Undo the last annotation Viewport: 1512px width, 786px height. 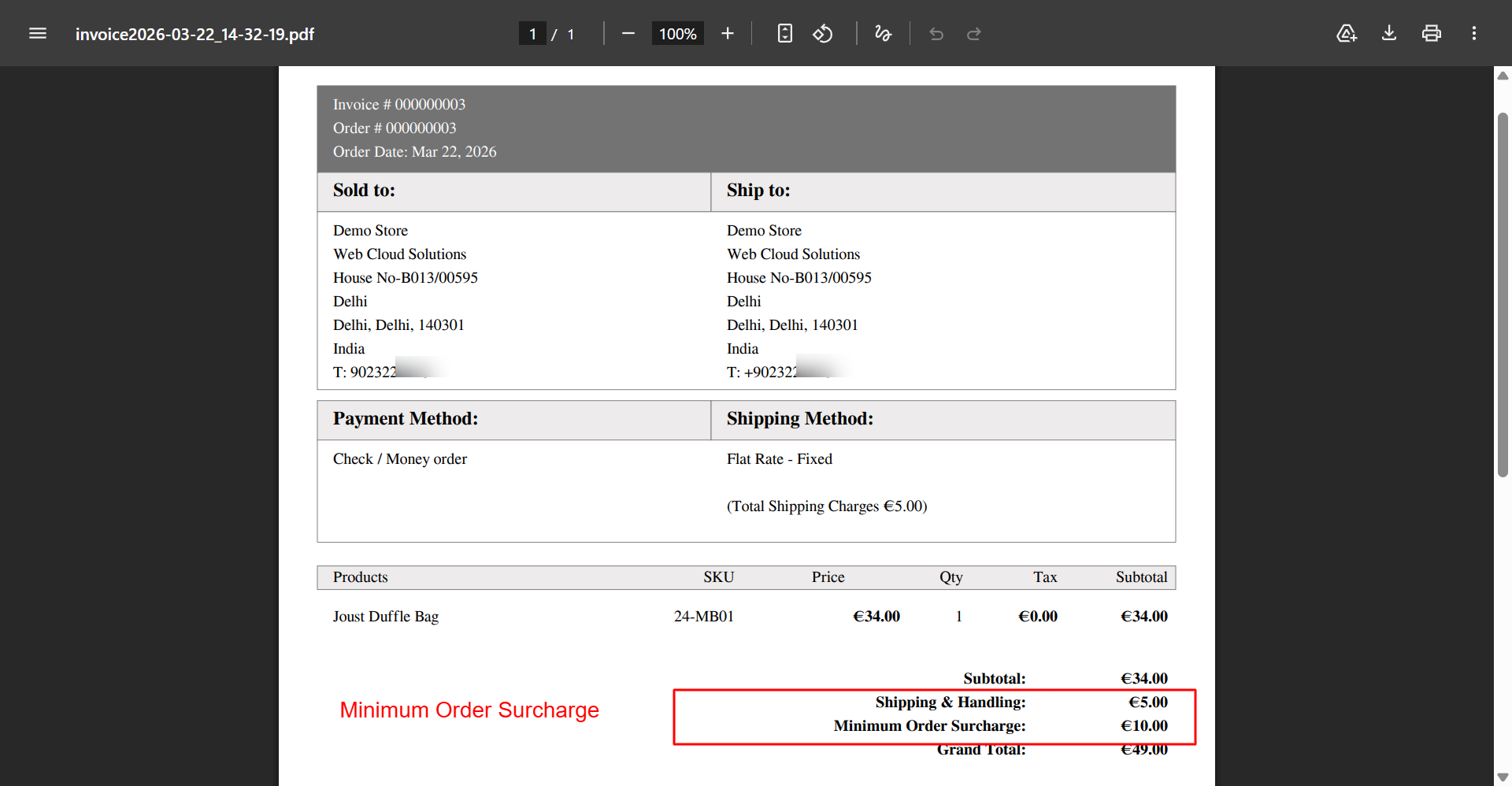[936, 33]
